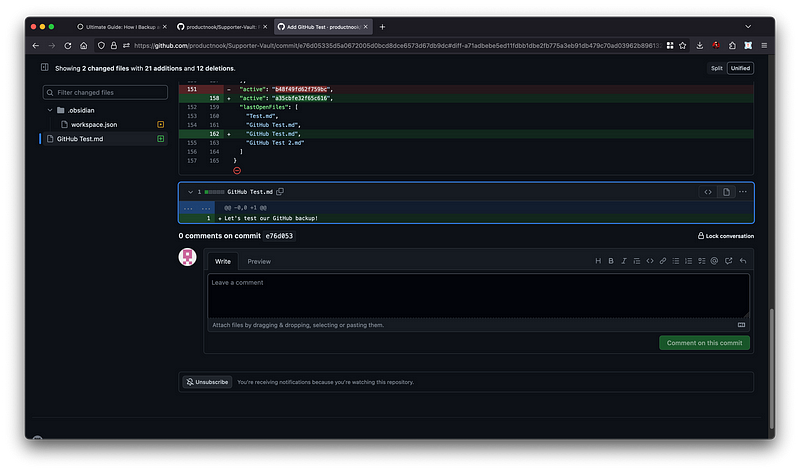Click commit hash e76d053
Screen dimensions: 800x472
pos(279,236)
